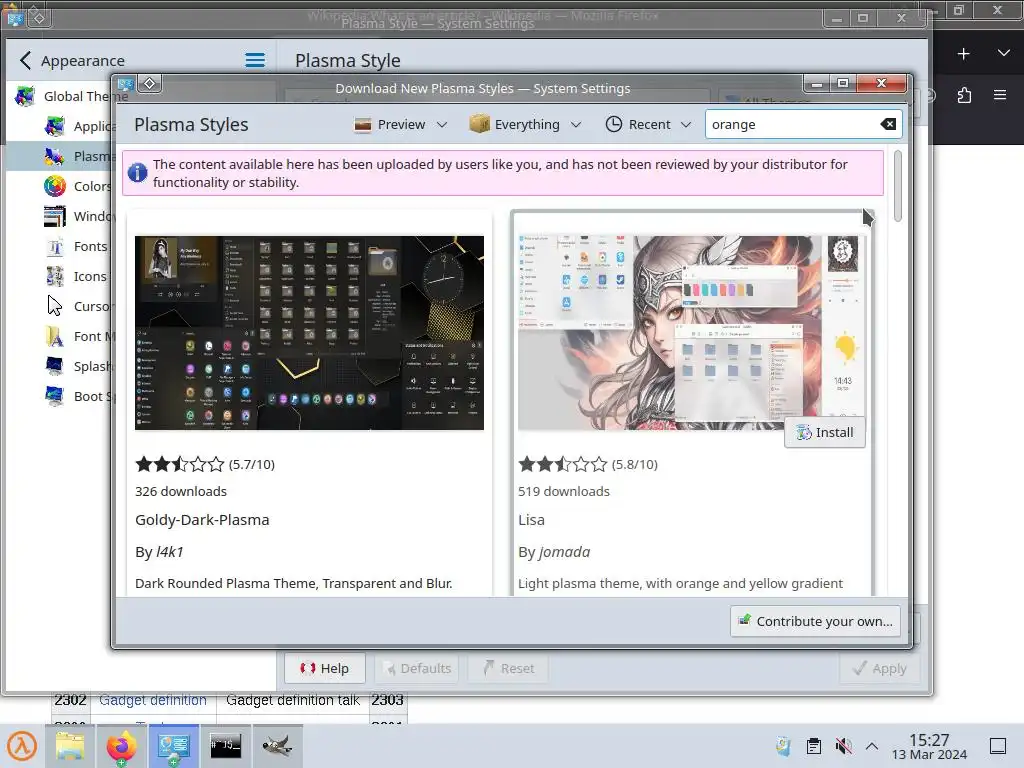Click the download dialog's vertical scrollbar
Screen dimensions: 1024x768
coord(898,186)
